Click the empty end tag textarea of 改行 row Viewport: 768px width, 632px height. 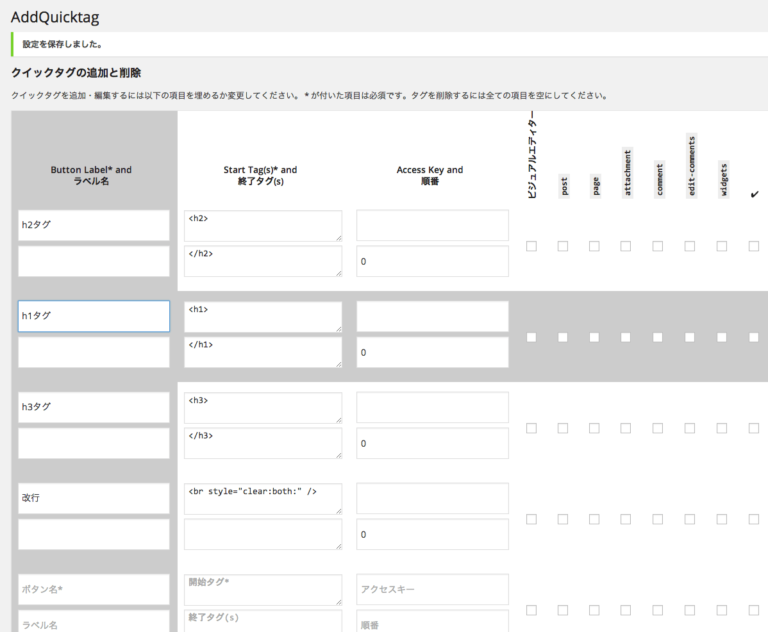coord(263,535)
